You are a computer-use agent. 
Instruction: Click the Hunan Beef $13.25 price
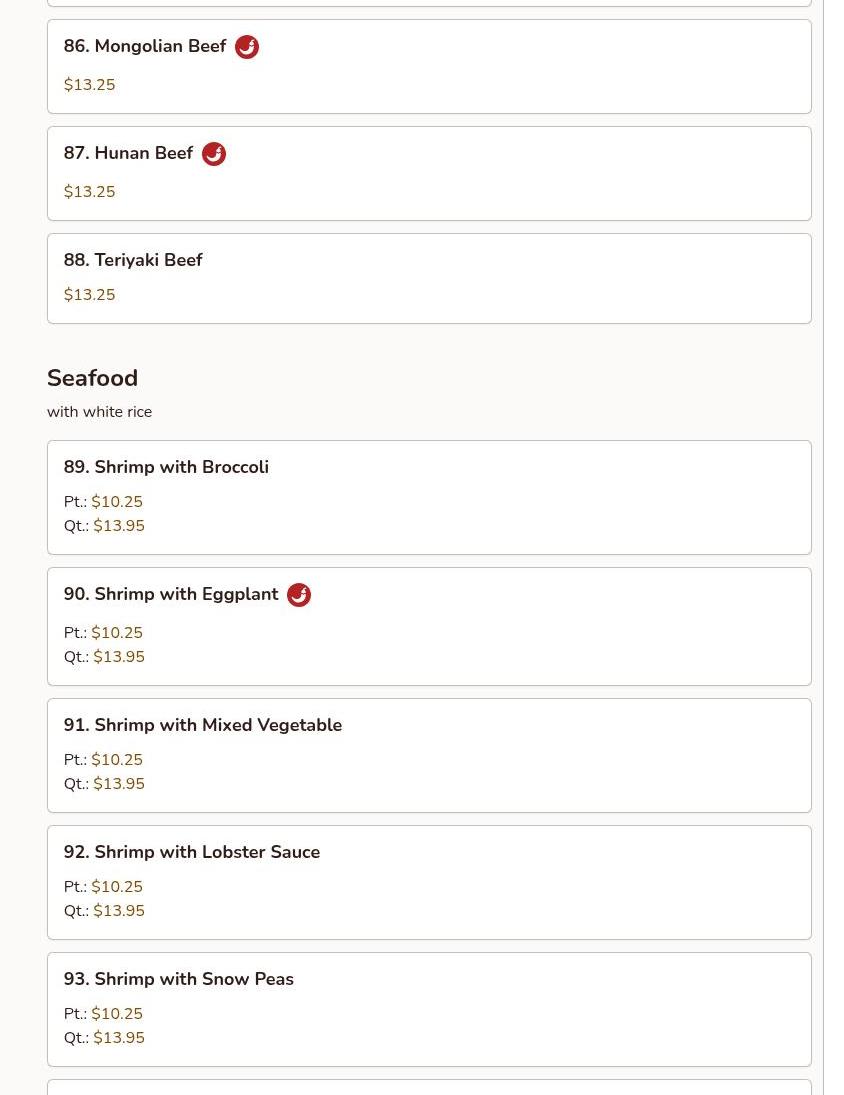90,192
